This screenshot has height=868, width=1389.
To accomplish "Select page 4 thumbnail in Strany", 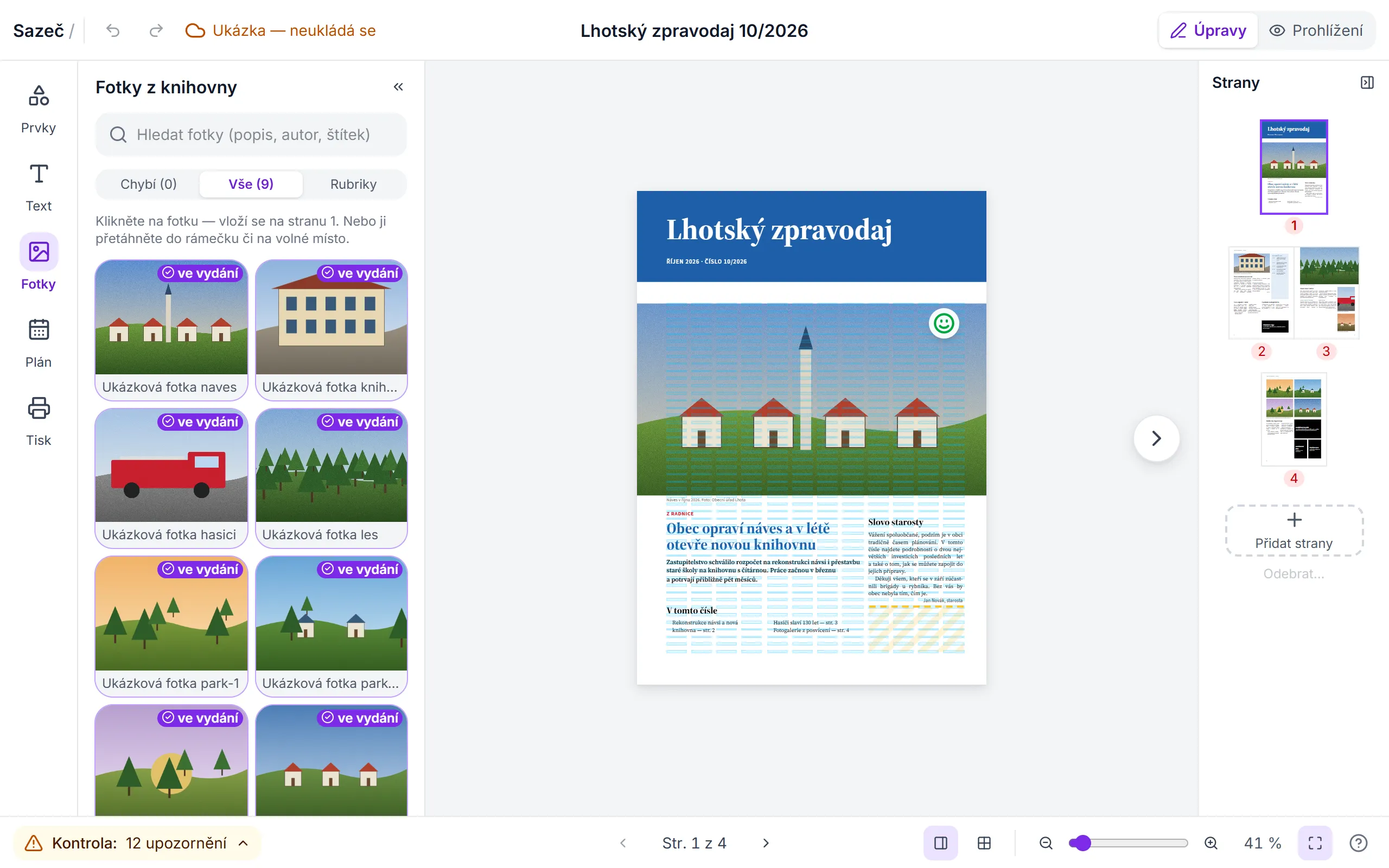I will (x=1294, y=419).
